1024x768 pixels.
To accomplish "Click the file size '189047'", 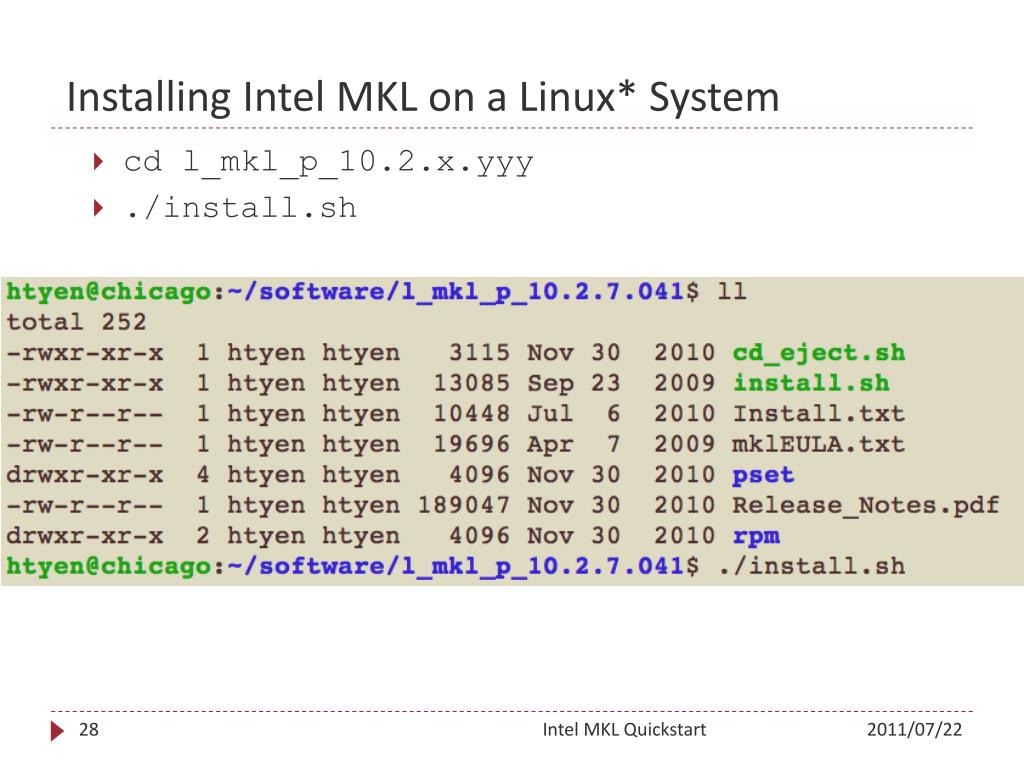I will click(x=464, y=505).
